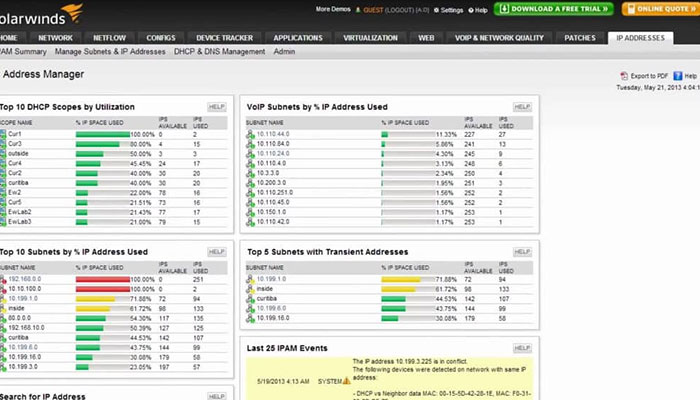
Task: Click icon beside curitiba in Transient Addresses
Action: [x=250, y=299]
